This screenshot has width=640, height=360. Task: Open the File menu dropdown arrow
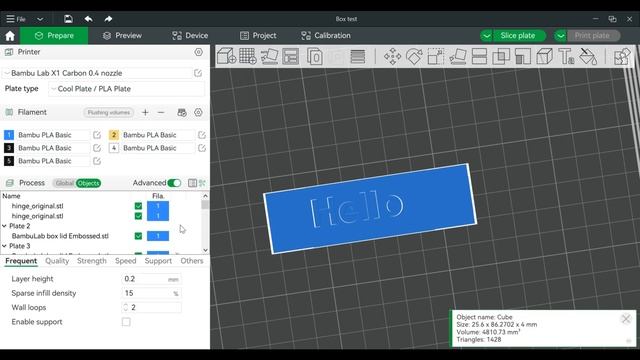click(40, 19)
